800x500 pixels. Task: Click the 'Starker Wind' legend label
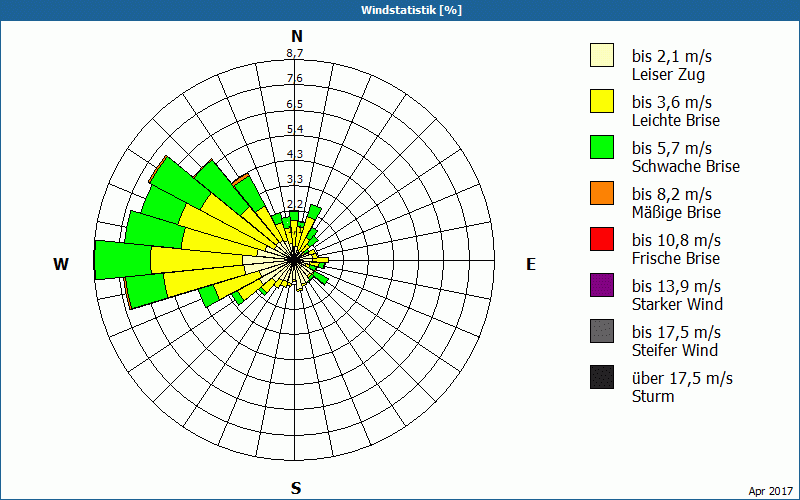[x=677, y=304]
